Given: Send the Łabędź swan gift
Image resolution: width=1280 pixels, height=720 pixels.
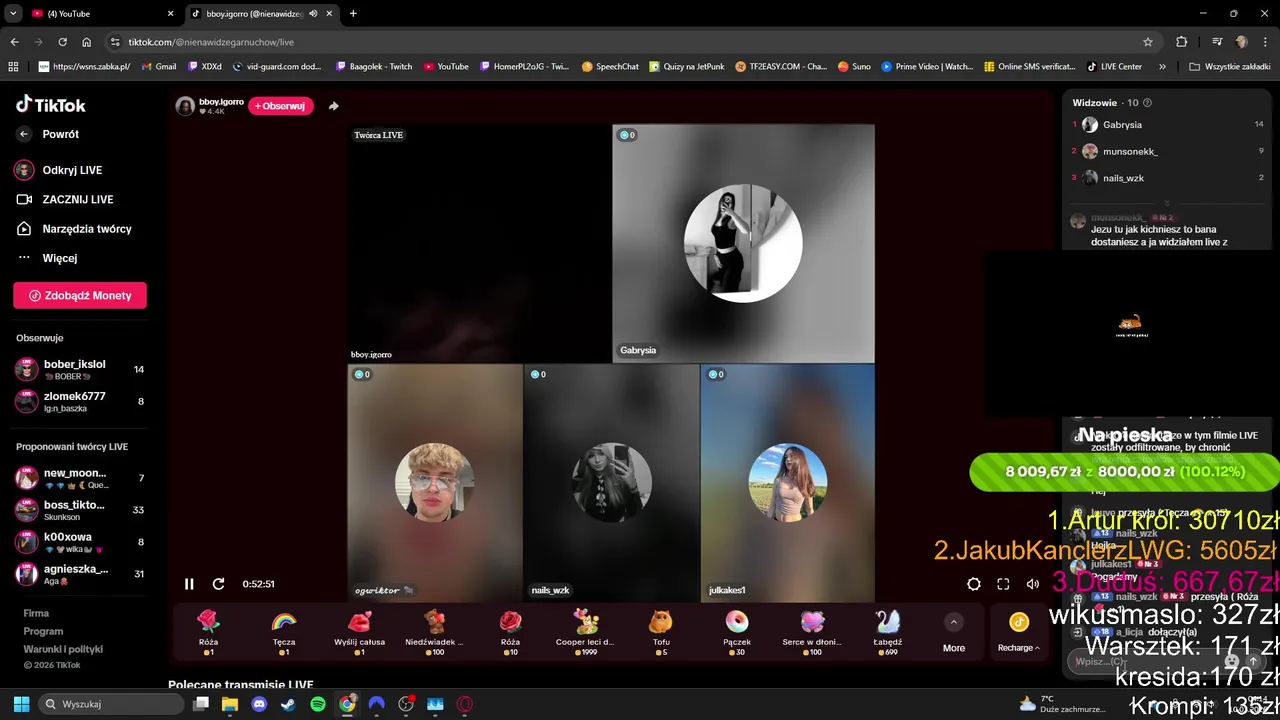Looking at the screenshot, I should [x=887, y=632].
